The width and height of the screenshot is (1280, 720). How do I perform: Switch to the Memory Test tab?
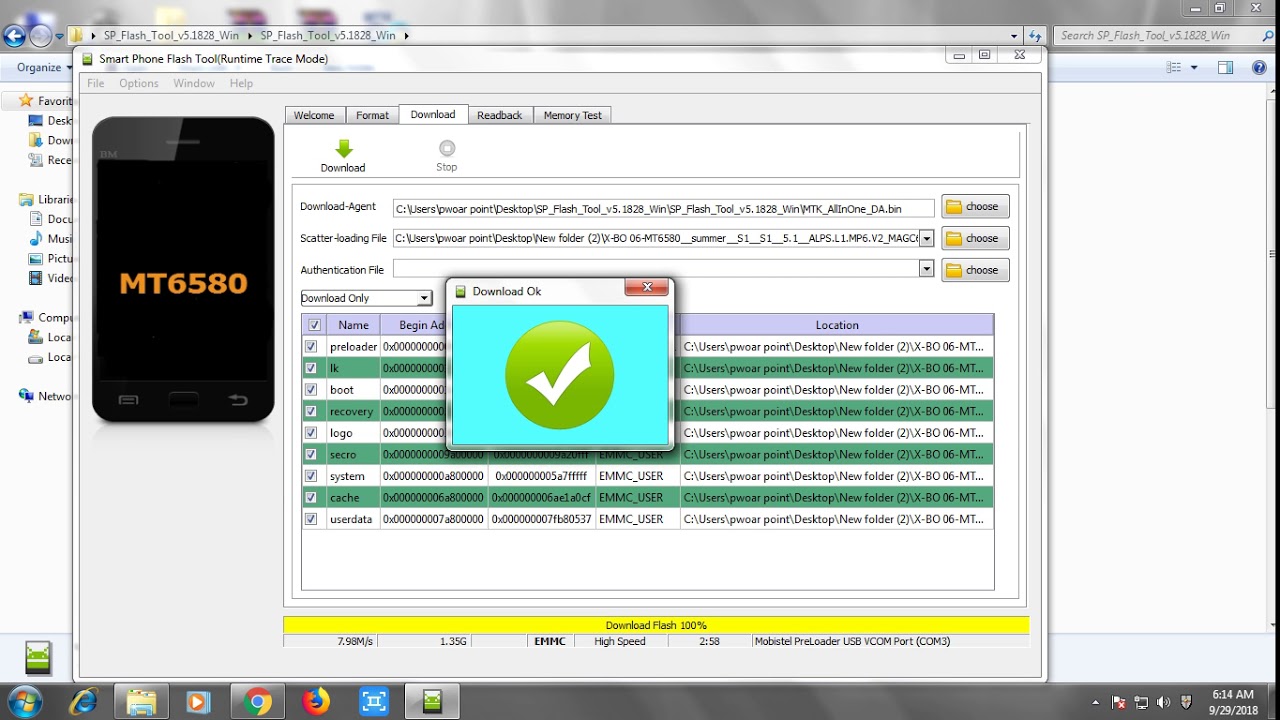click(573, 115)
